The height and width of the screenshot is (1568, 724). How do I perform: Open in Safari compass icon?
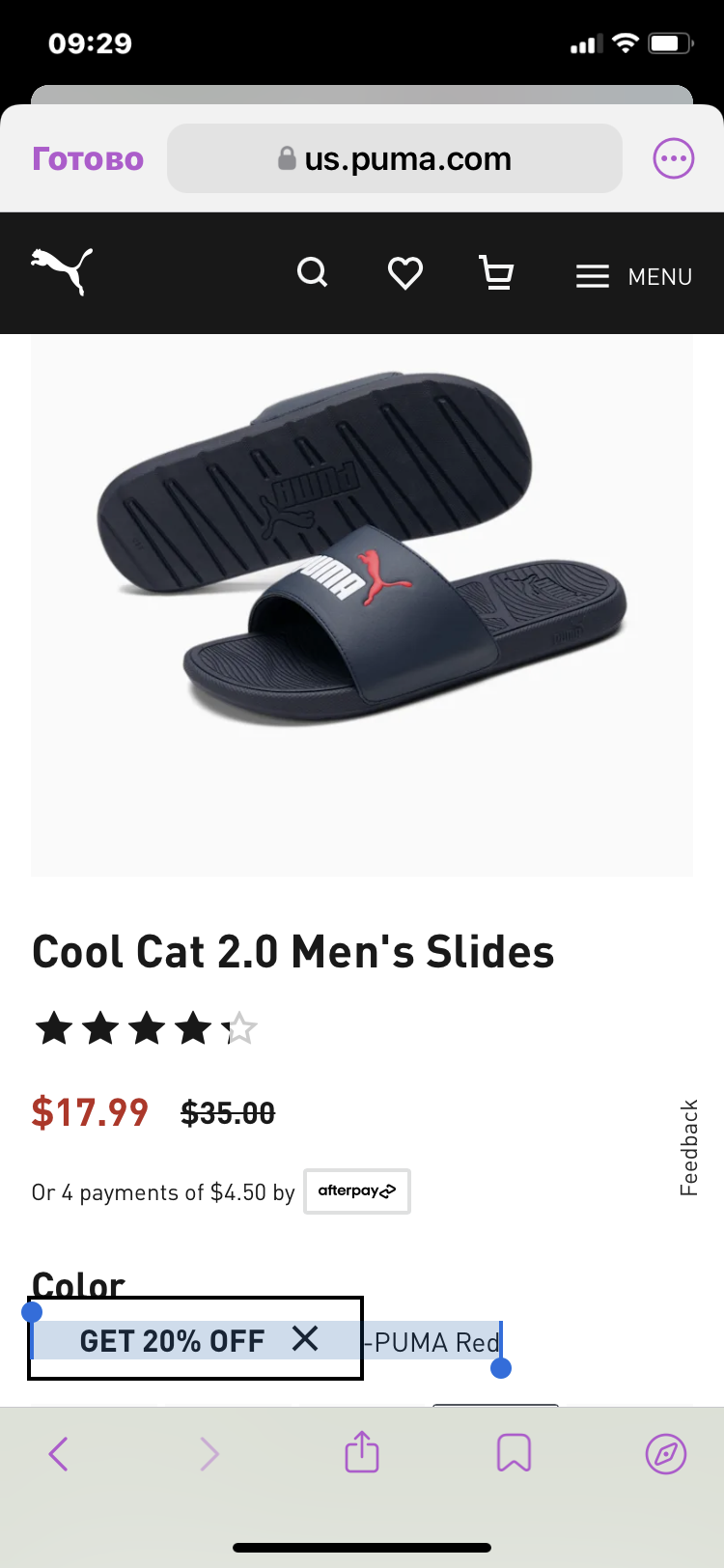[x=666, y=1453]
